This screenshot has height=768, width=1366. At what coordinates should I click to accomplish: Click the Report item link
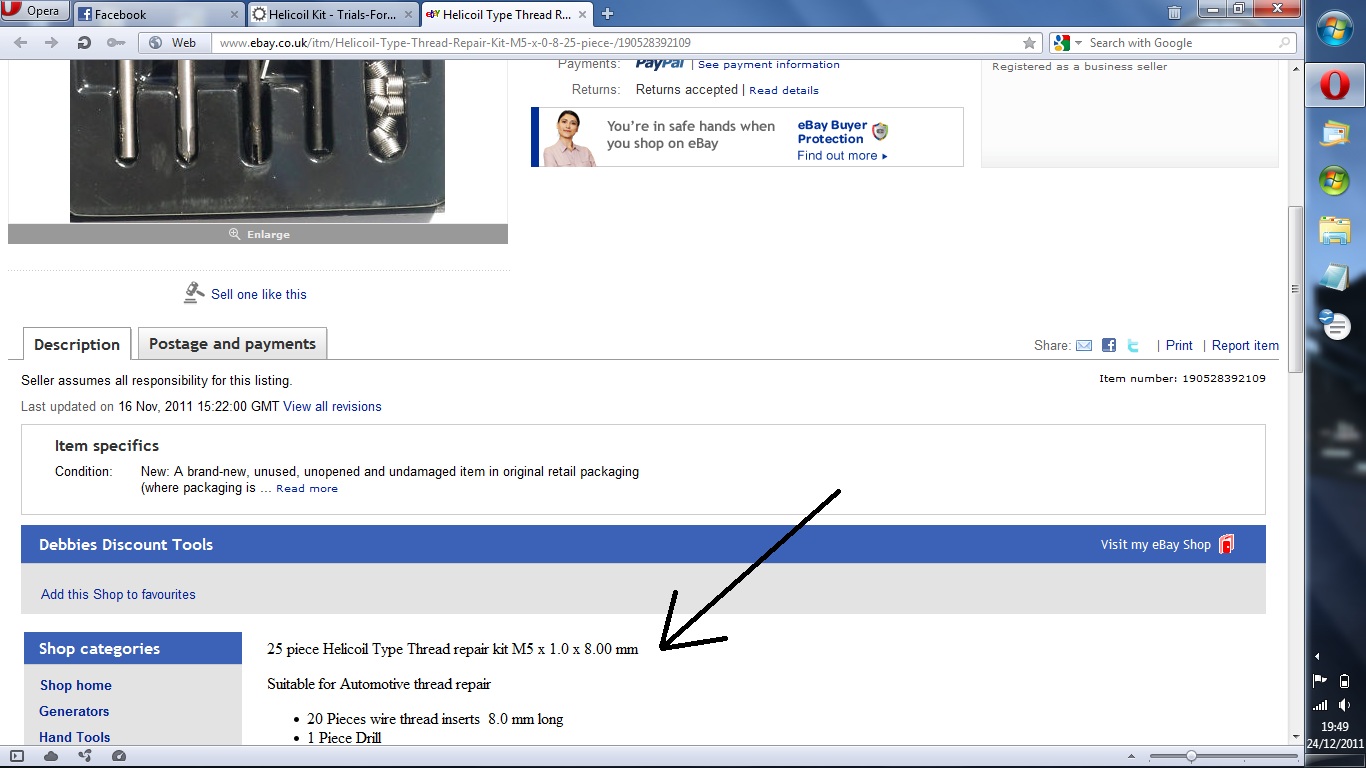(1245, 345)
